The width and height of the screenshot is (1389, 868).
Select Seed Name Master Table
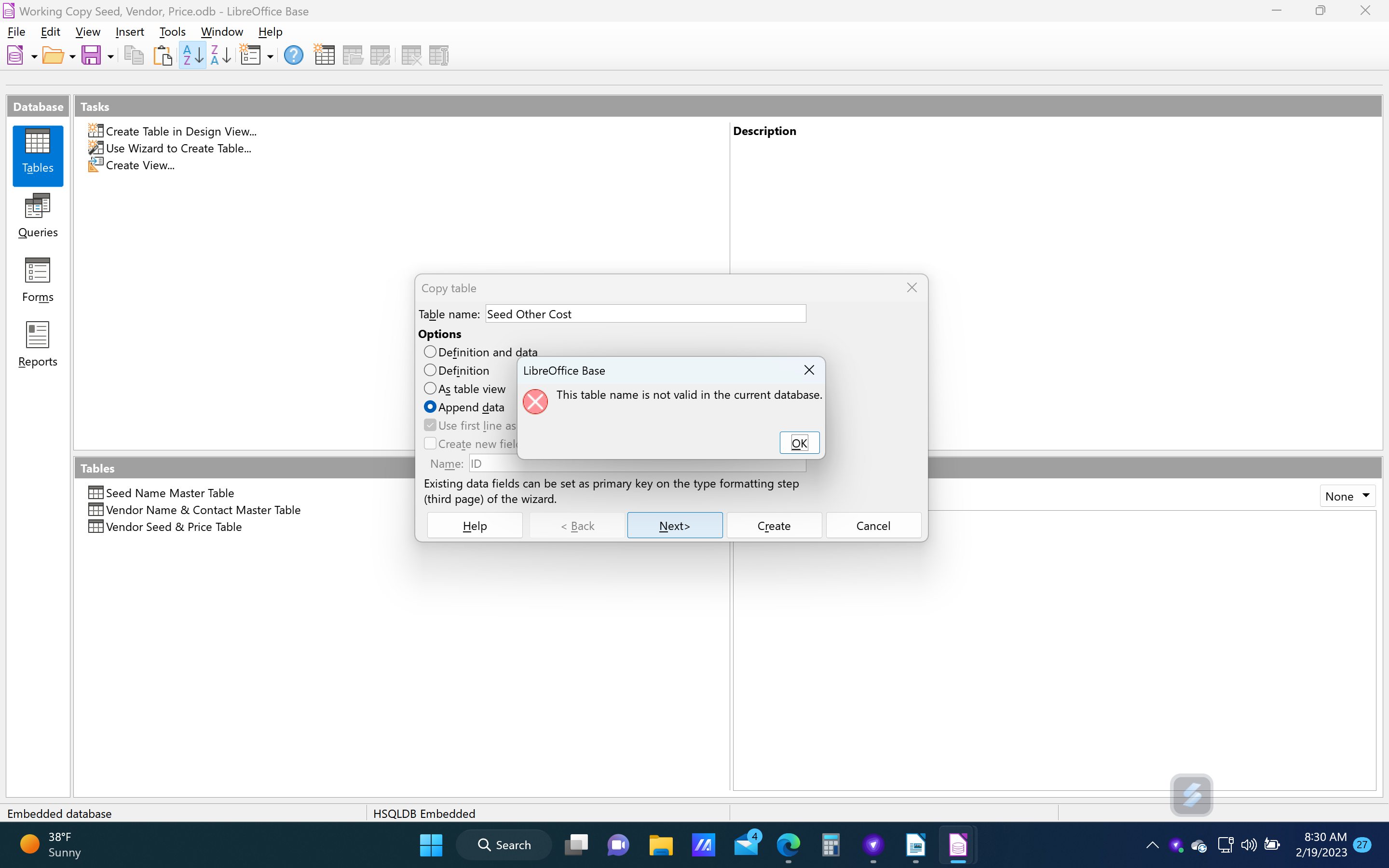[x=161, y=492]
